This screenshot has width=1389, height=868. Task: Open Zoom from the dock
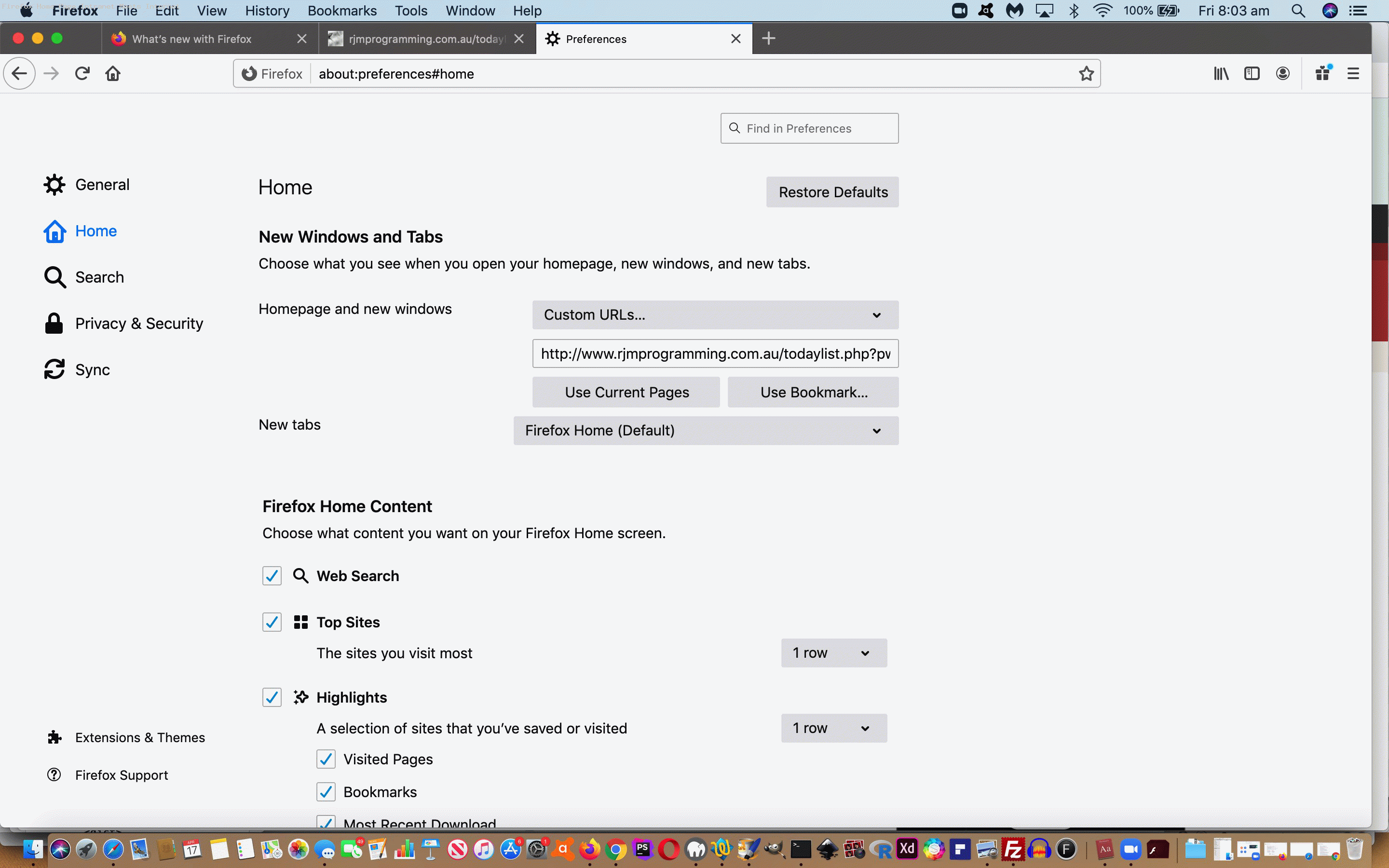(x=1130, y=849)
